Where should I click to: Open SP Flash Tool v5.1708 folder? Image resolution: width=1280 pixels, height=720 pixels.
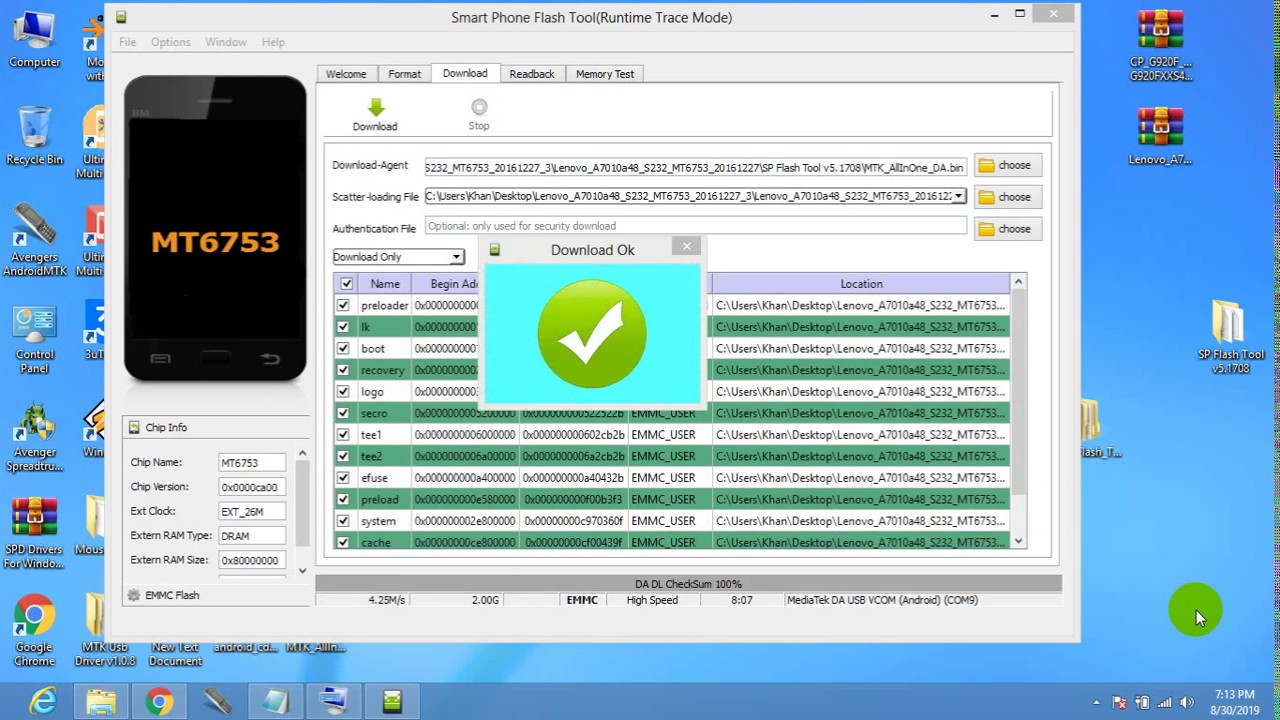[x=1231, y=337]
